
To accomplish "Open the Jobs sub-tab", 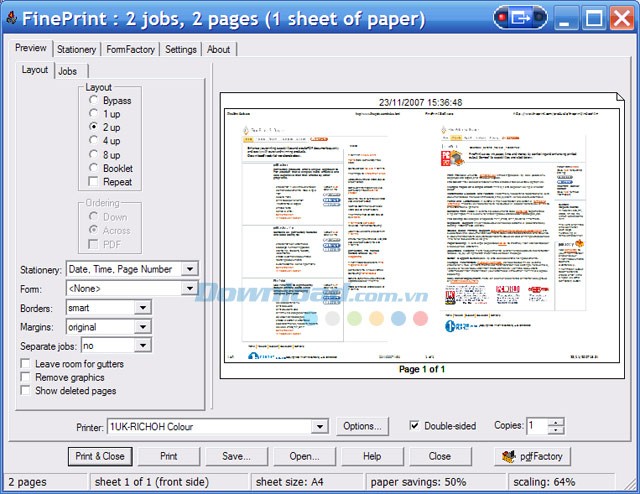I will coord(68,71).
